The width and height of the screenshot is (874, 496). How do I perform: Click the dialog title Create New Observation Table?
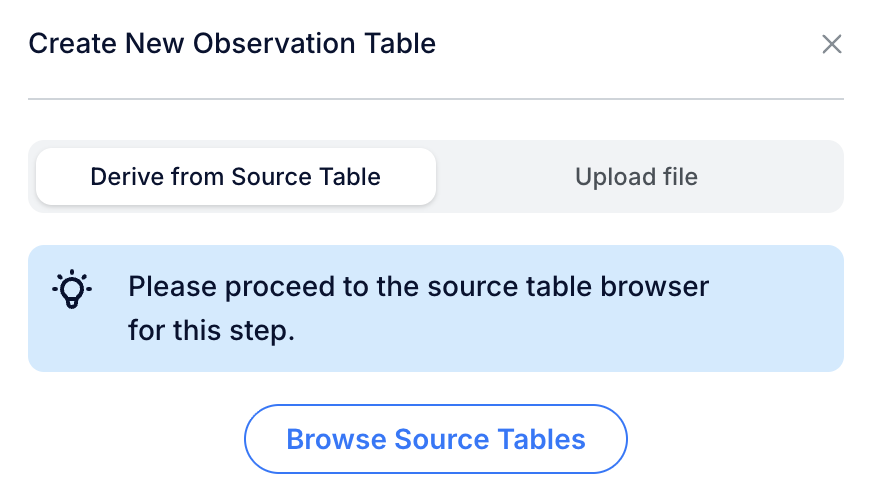[232, 44]
